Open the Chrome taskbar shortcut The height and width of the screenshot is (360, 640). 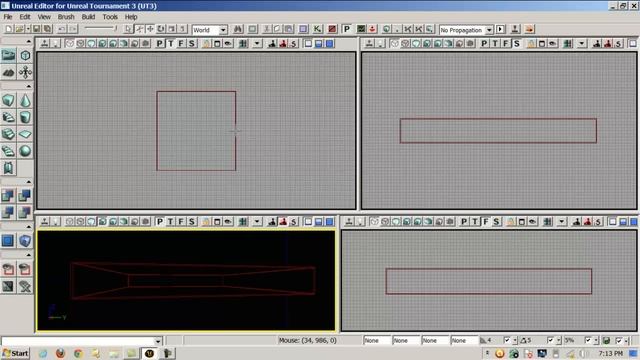[x=78, y=353]
